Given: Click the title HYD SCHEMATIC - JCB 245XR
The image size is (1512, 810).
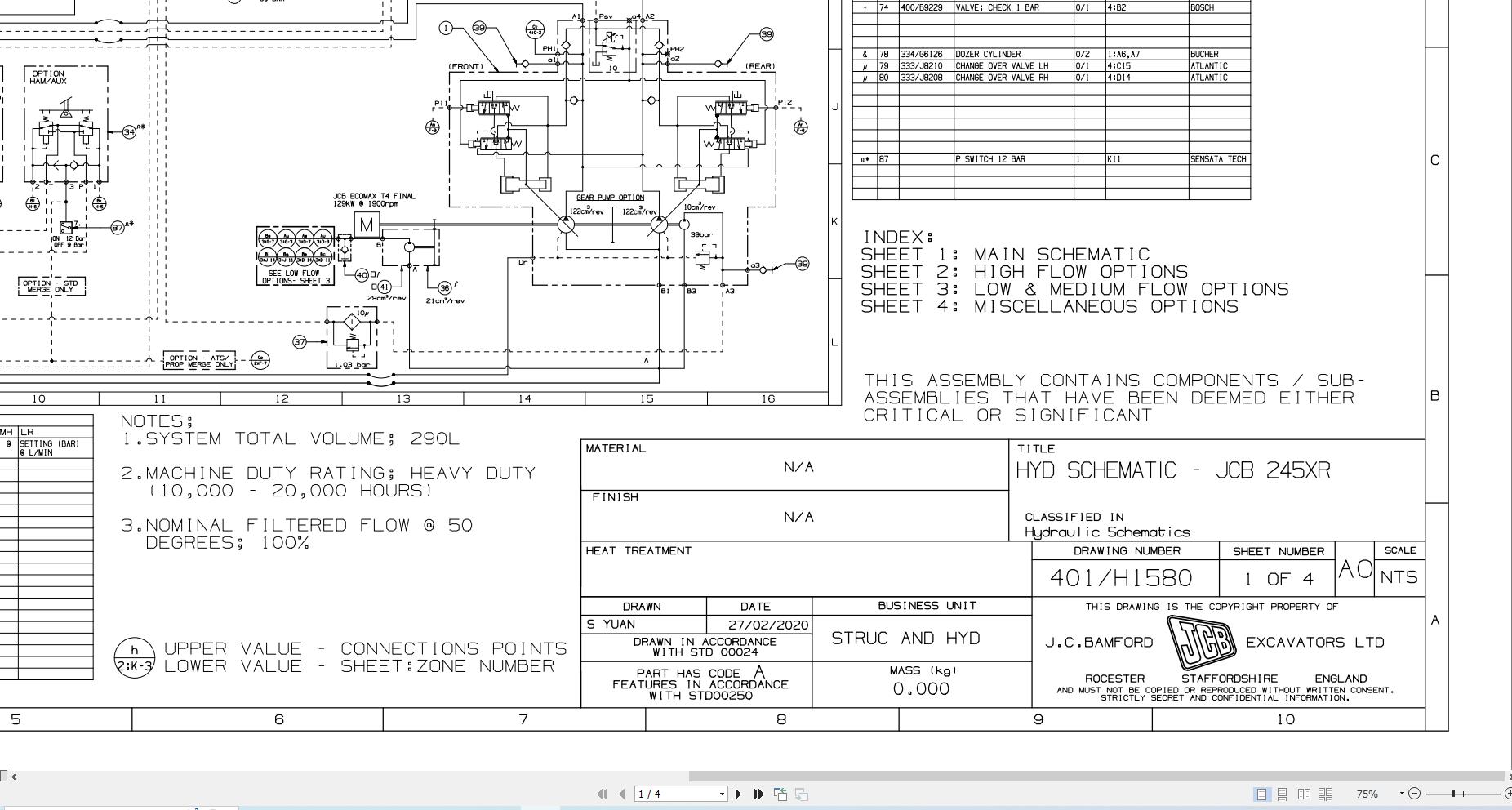Looking at the screenshot, I should 1173,471.
